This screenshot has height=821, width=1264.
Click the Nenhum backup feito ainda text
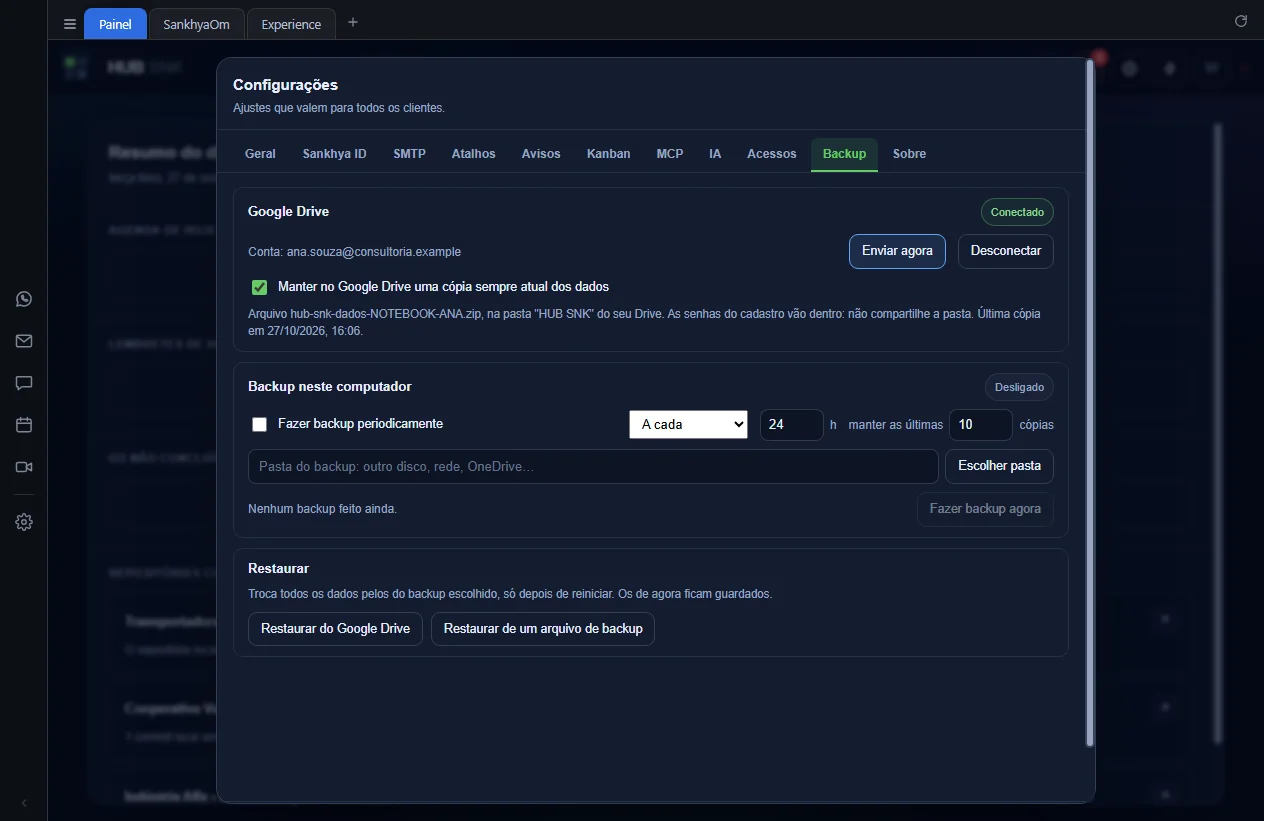[x=322, y=509]
